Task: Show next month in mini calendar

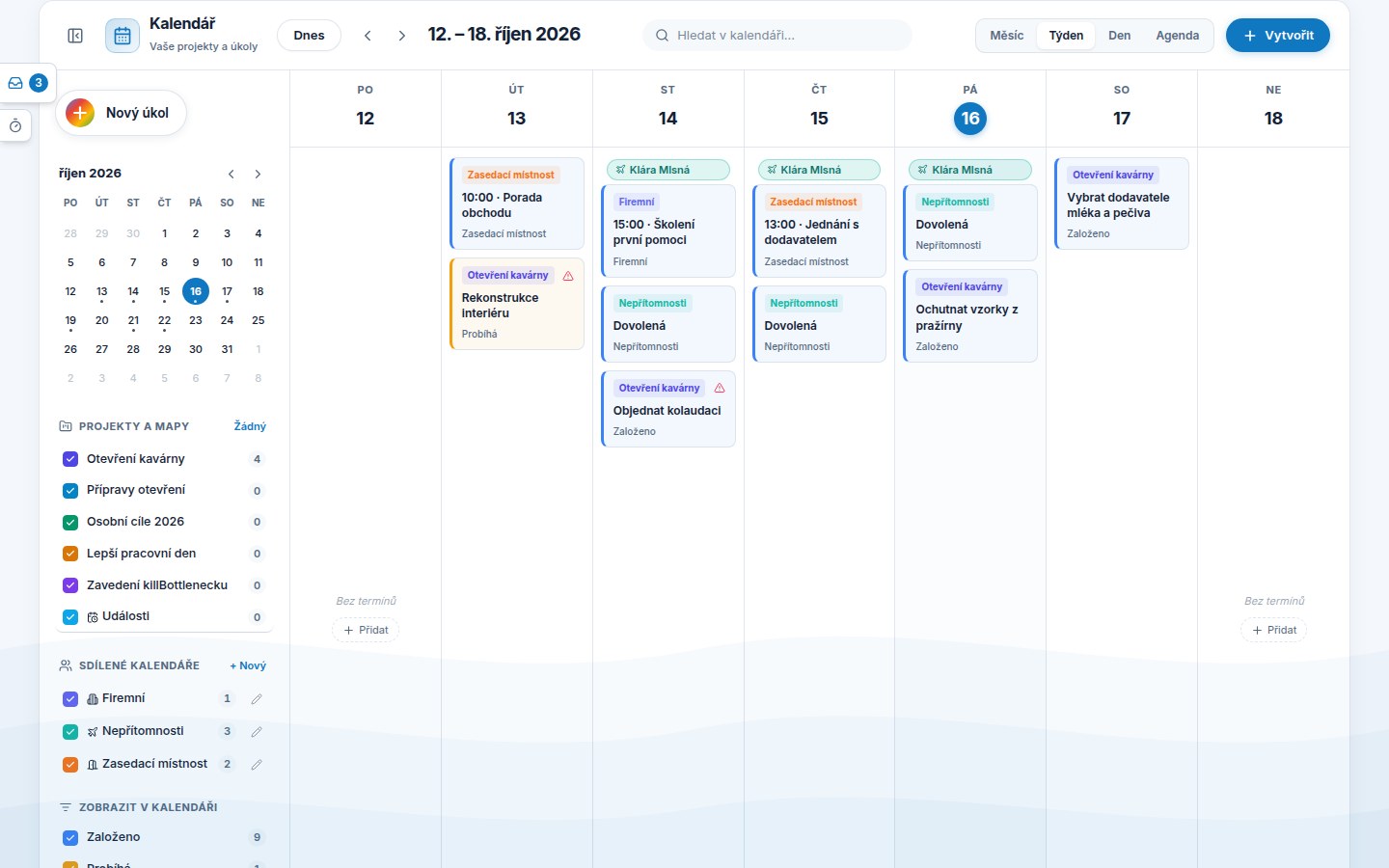Action: point(258,174)
